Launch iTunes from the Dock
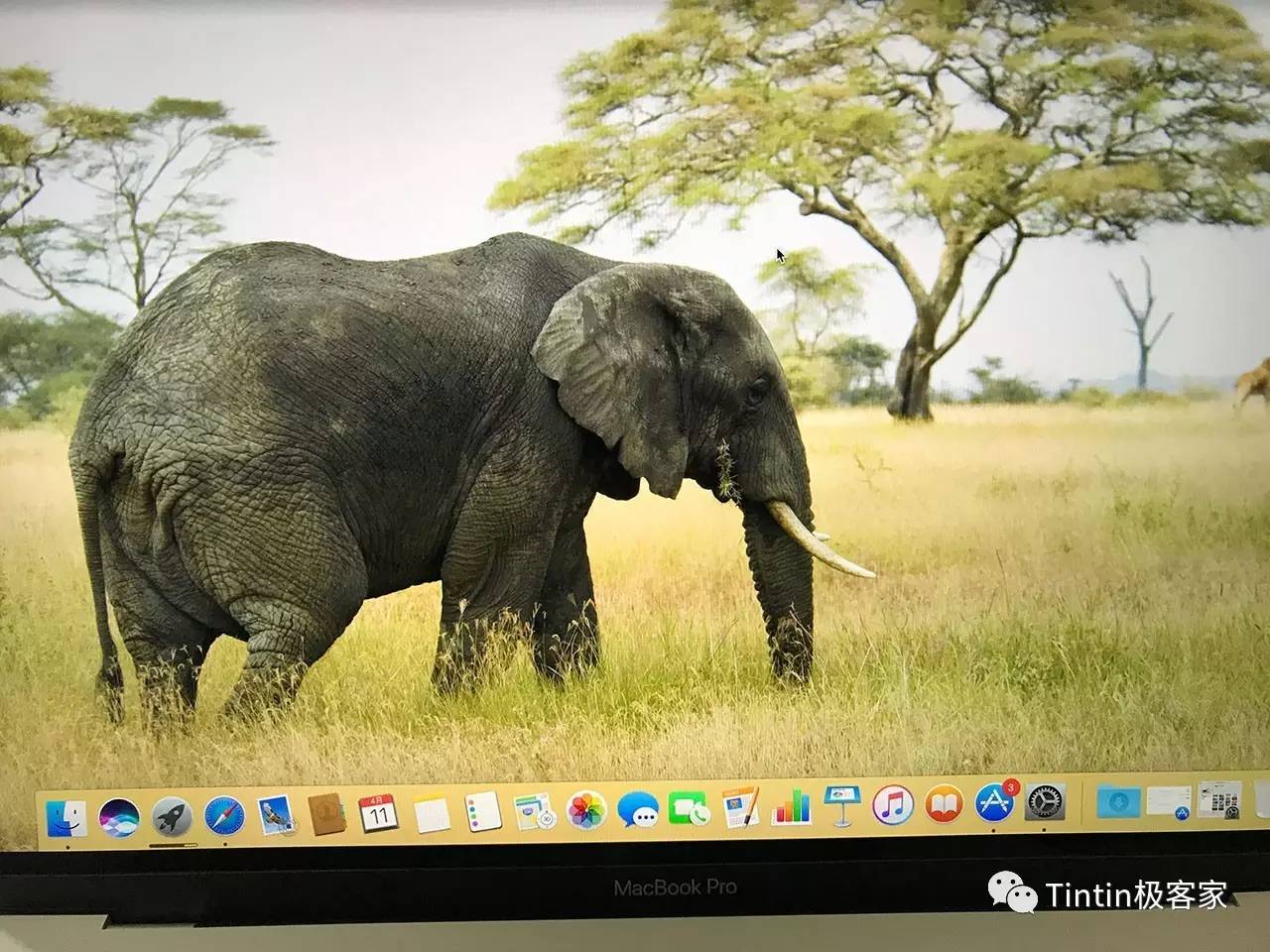The width and height of the screenshot is (1270, 952). (893, 804)
